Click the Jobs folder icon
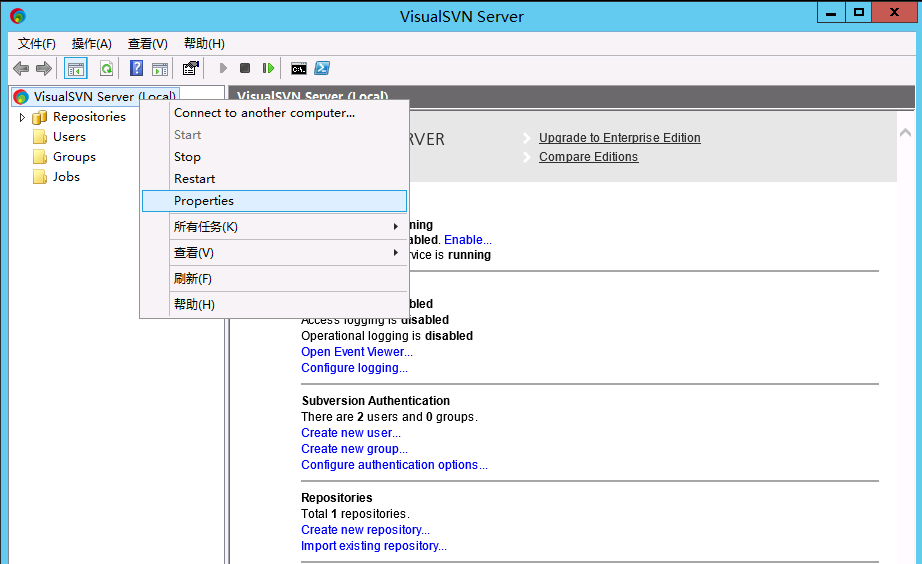Image resolution: width=922 pixels, height=564 pixels. tap(40, 177)
